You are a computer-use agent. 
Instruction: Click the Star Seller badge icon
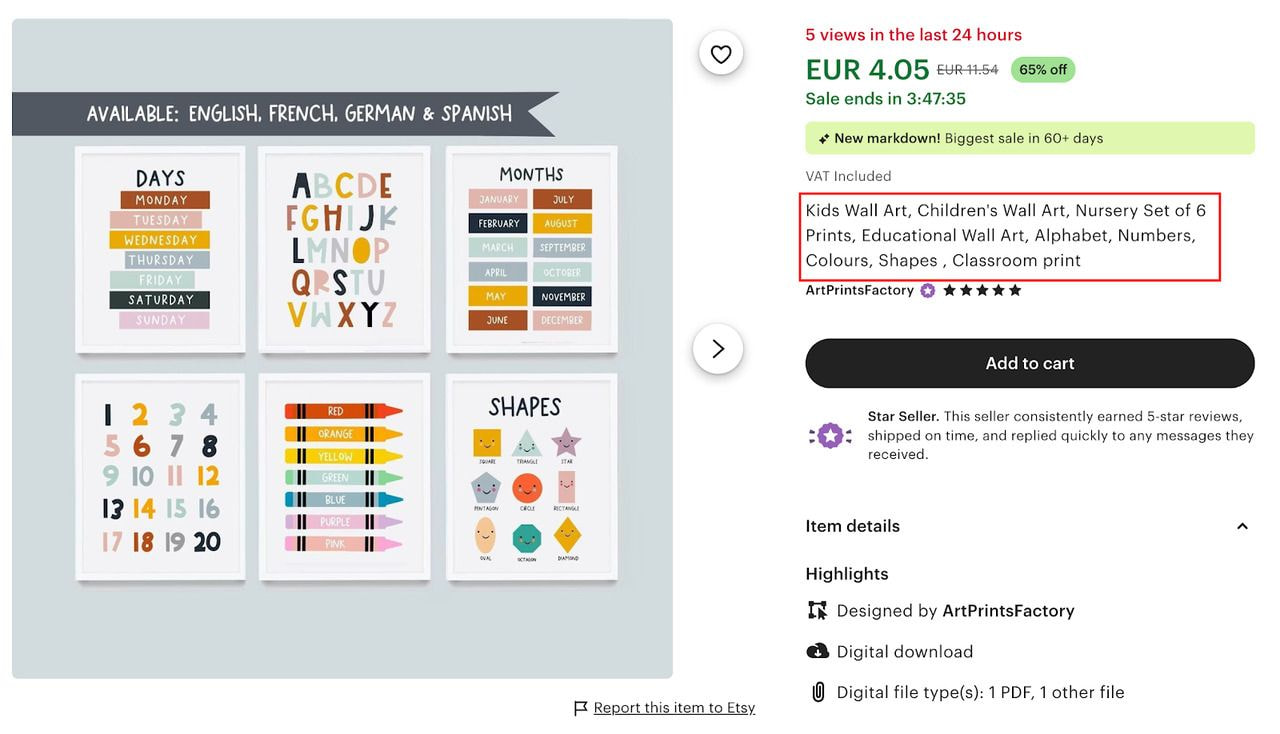[x=830, y=435]
